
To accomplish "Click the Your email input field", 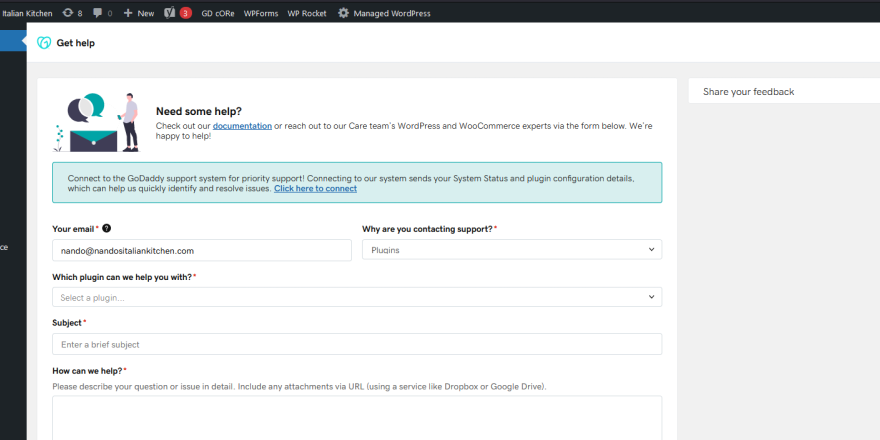I will [x=202, y=250].
